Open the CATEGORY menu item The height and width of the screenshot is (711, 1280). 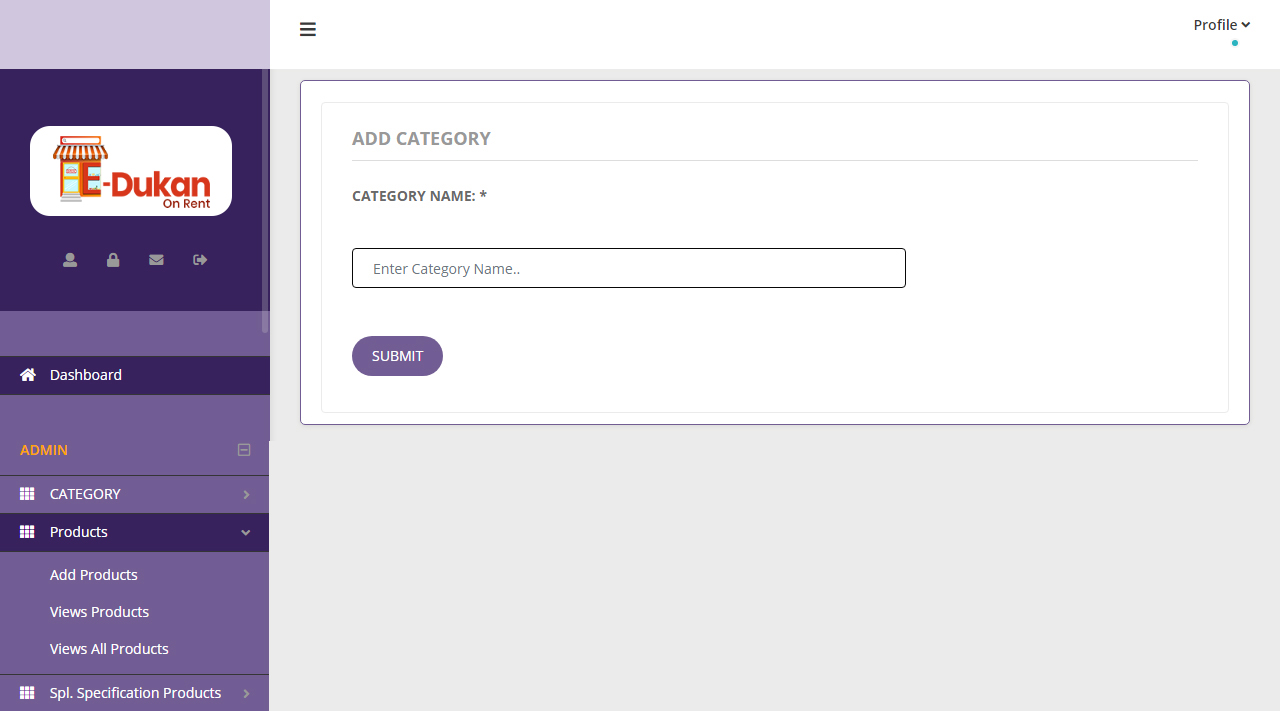(134, 494)
